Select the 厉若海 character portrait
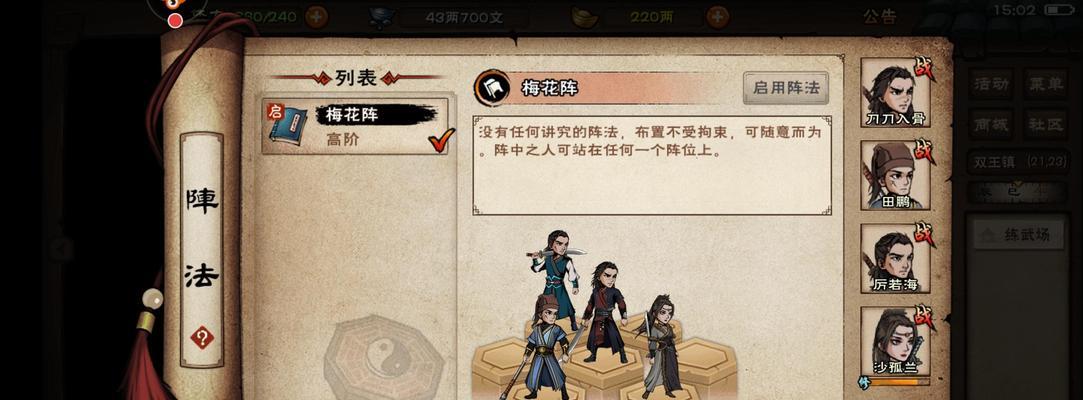The width and height of the screenshot is (1083, 400). (894, 258)
